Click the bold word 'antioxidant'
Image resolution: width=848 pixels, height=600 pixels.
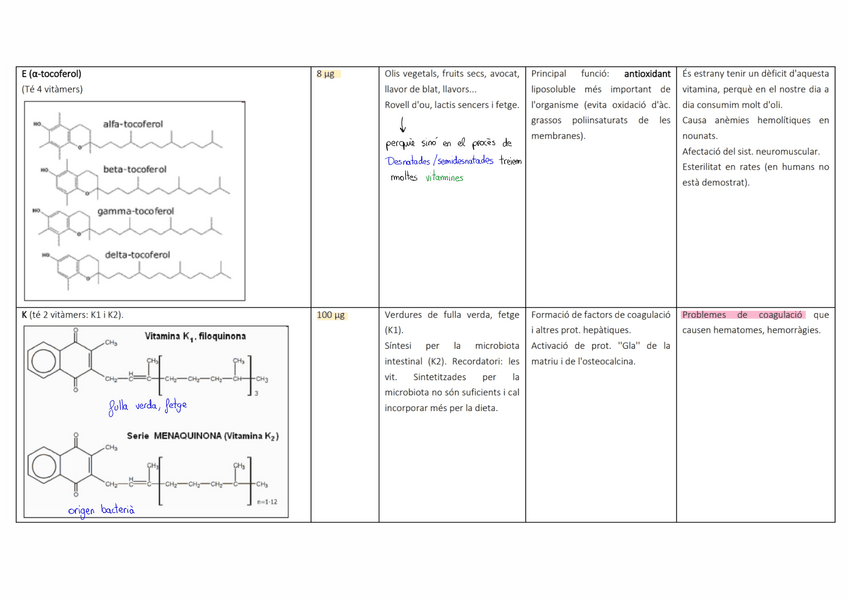647,74
